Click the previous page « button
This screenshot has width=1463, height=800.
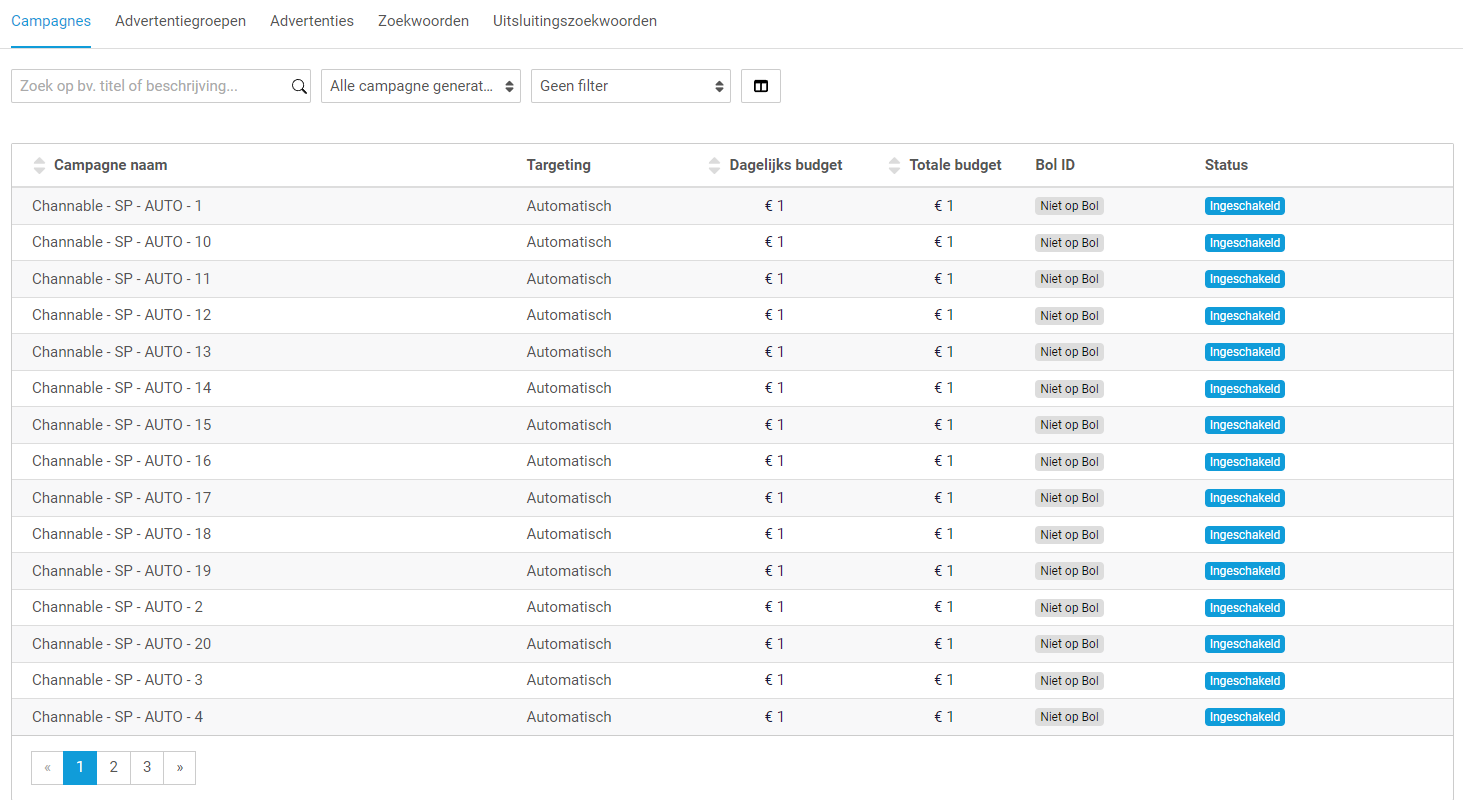[x=47, y=767]
